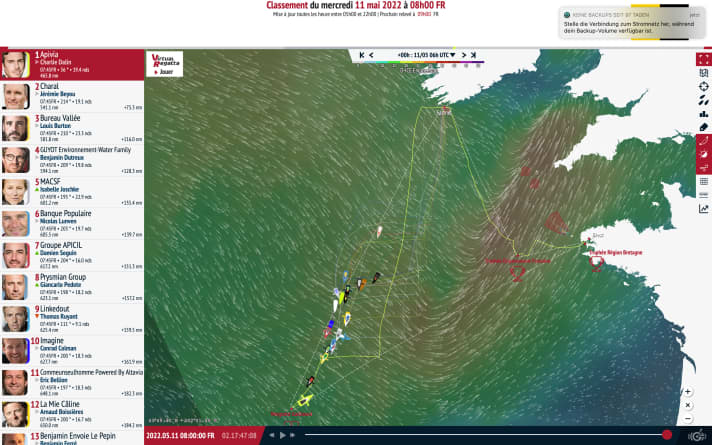Click Isabelle Joschke's skipper portrait
712x445 pixels.
[x=16, y=192]
